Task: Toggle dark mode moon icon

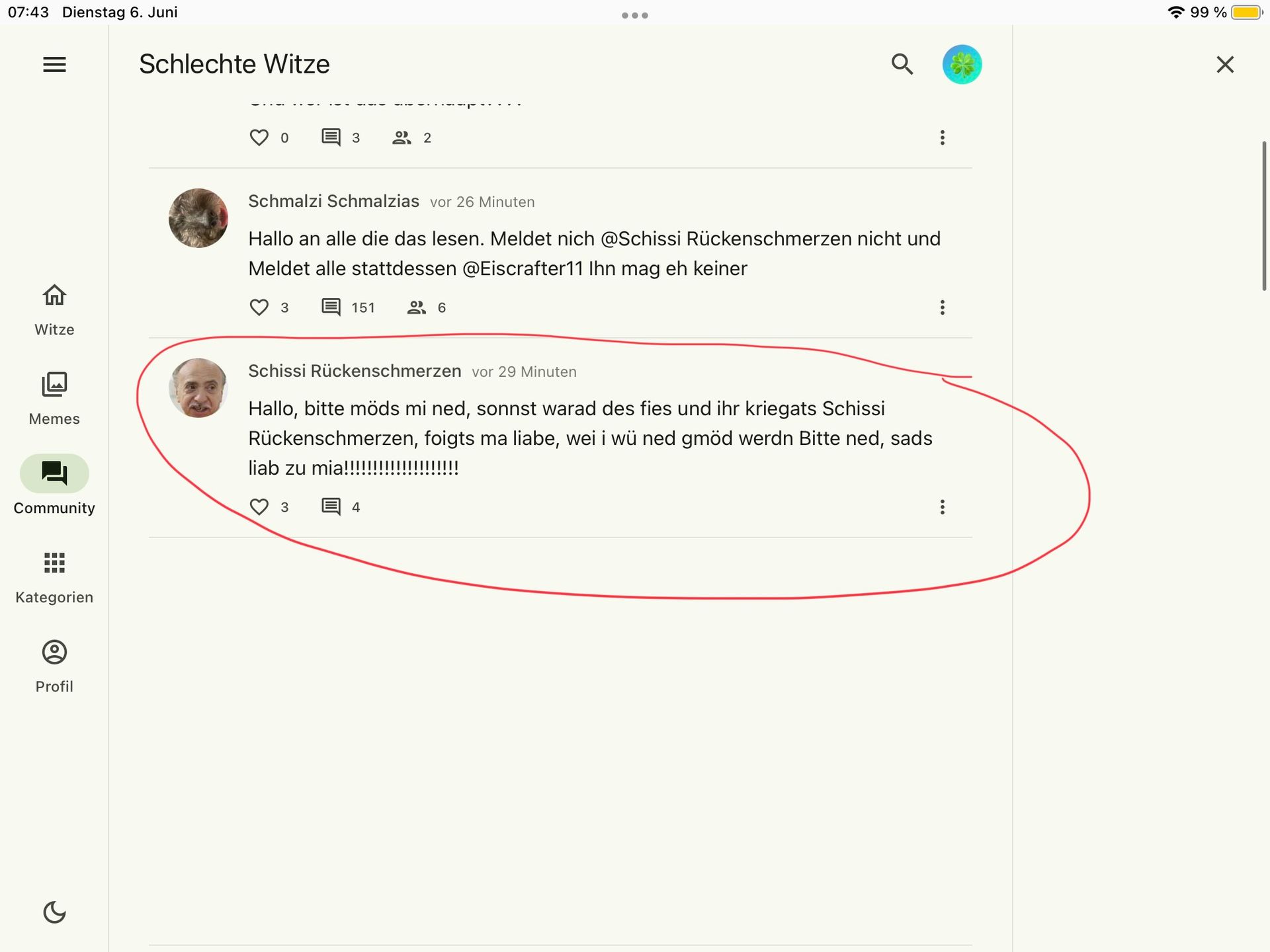Action: 54,912
